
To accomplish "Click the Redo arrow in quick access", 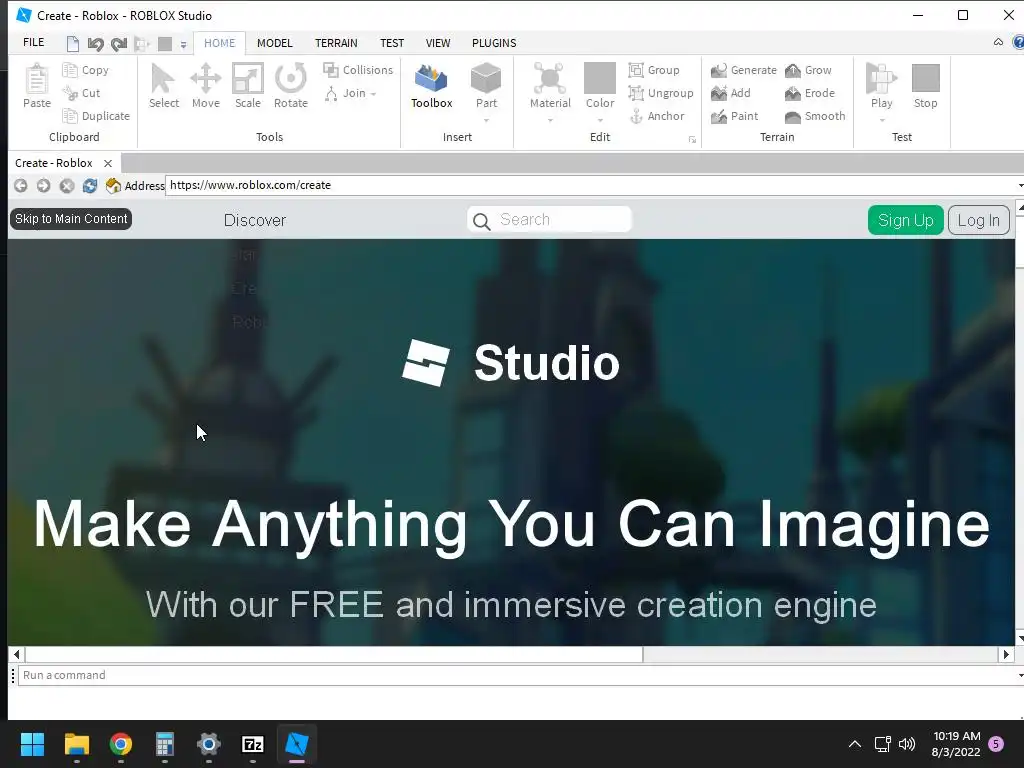I will pos(119,44).
